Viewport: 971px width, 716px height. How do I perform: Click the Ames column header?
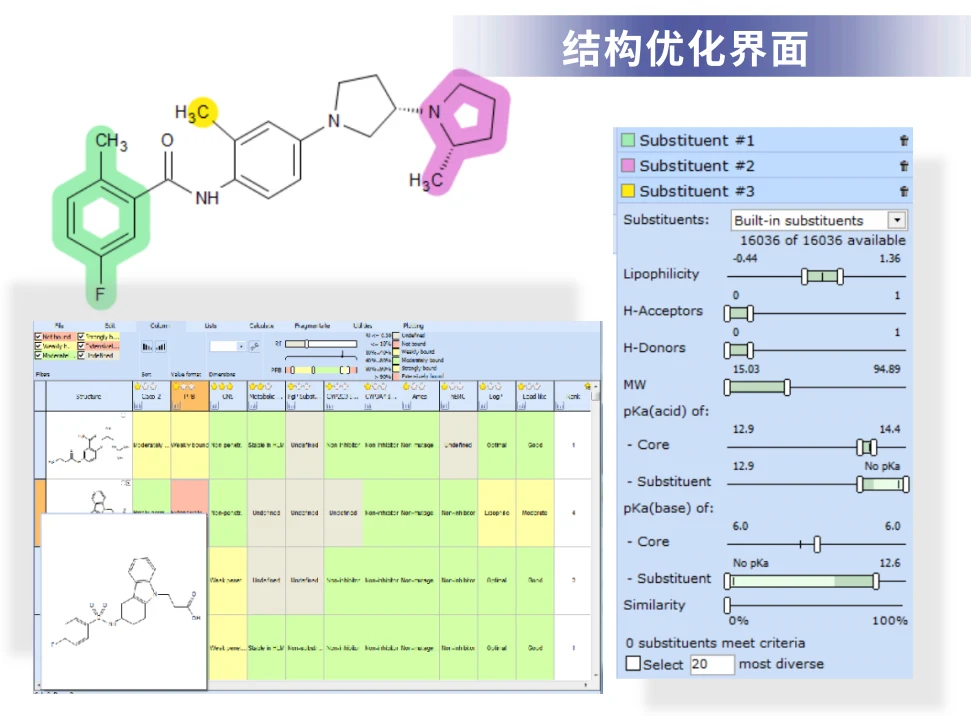click(x=420, y=396)
